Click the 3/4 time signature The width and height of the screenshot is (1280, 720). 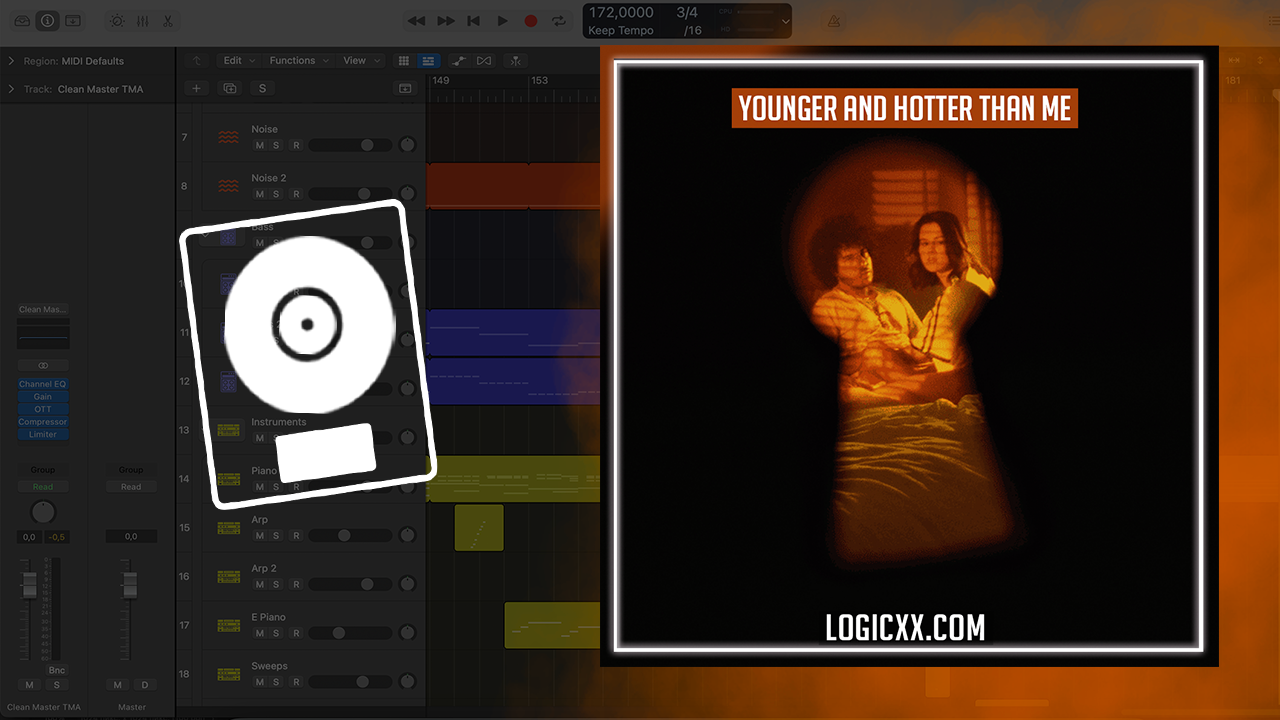click(x=687, y=13)
